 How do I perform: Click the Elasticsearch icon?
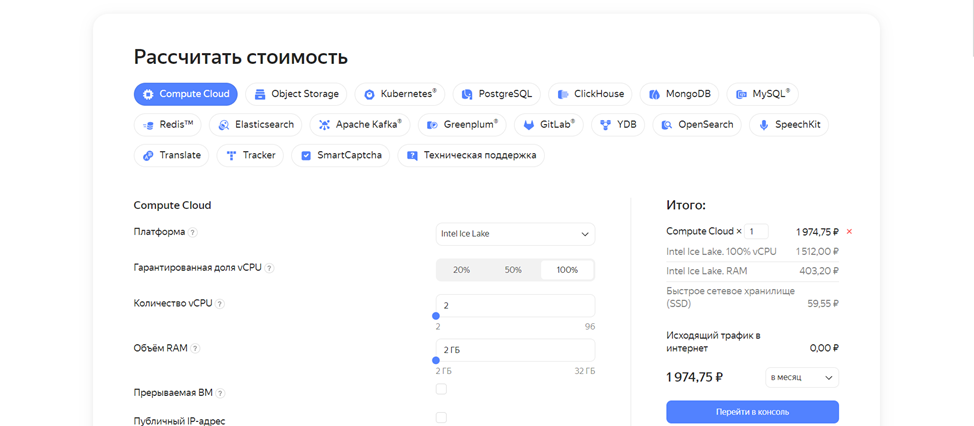pos(223,125)
